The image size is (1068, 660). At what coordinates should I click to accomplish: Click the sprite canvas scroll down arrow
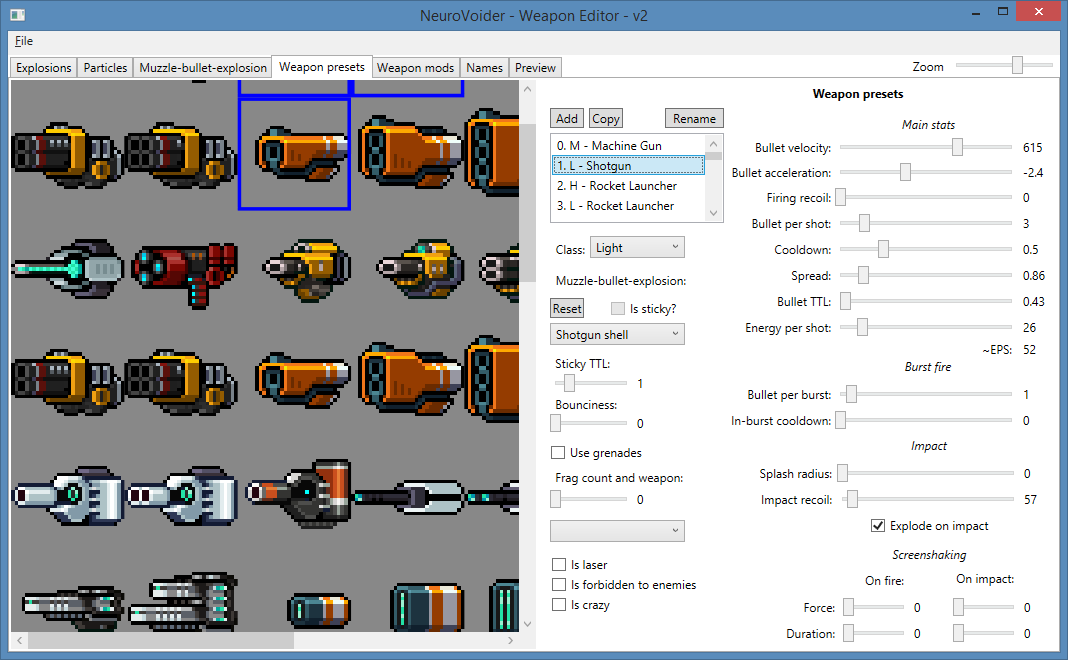click(x=527, y=624)
